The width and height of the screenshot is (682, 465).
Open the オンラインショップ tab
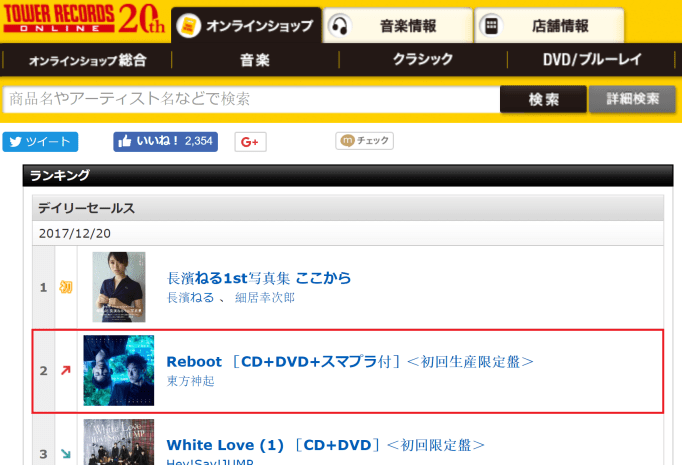[246, 26]
